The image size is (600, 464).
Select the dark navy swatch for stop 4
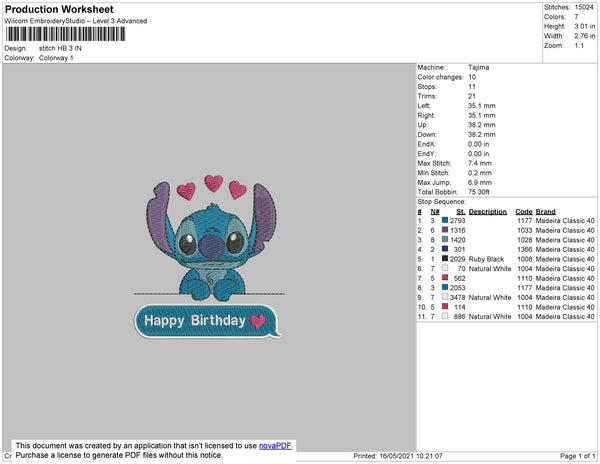click(445, 249)
